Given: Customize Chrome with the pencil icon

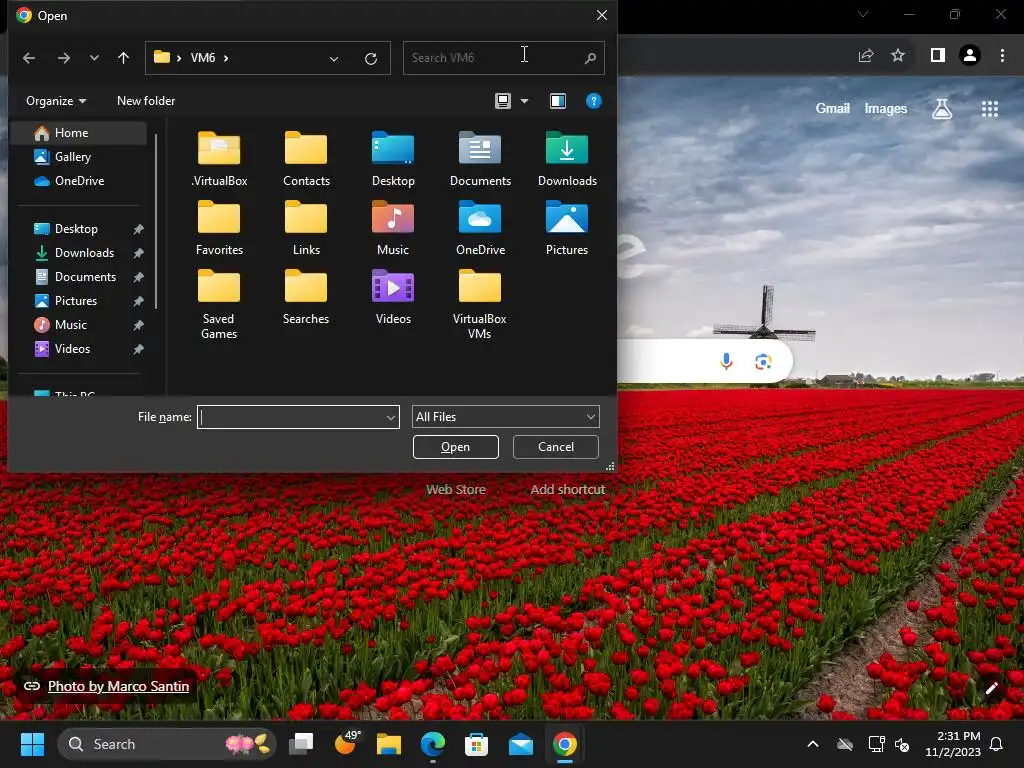Looking at the screenshot, I should 991,688.
